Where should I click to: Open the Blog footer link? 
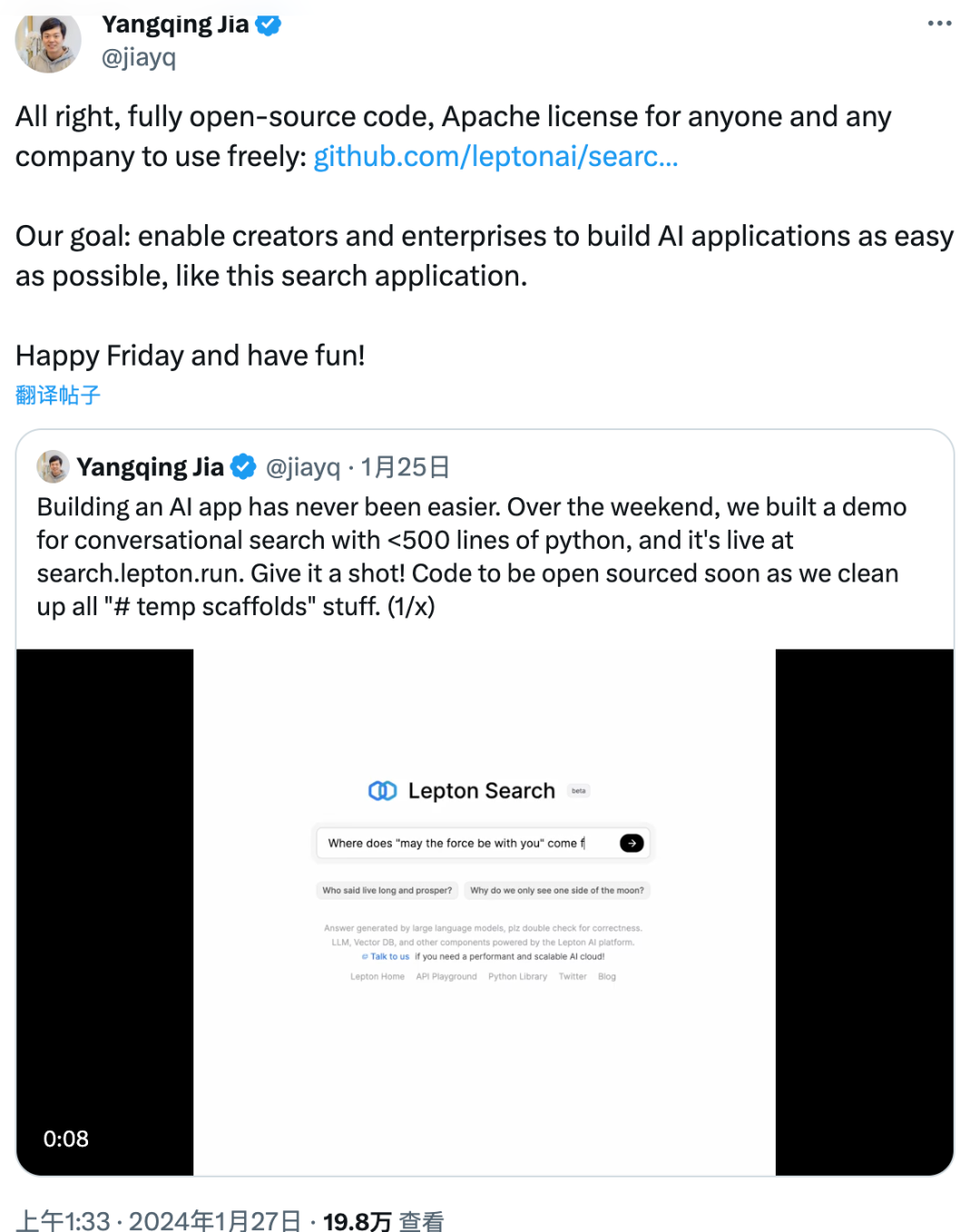[606, 976]
